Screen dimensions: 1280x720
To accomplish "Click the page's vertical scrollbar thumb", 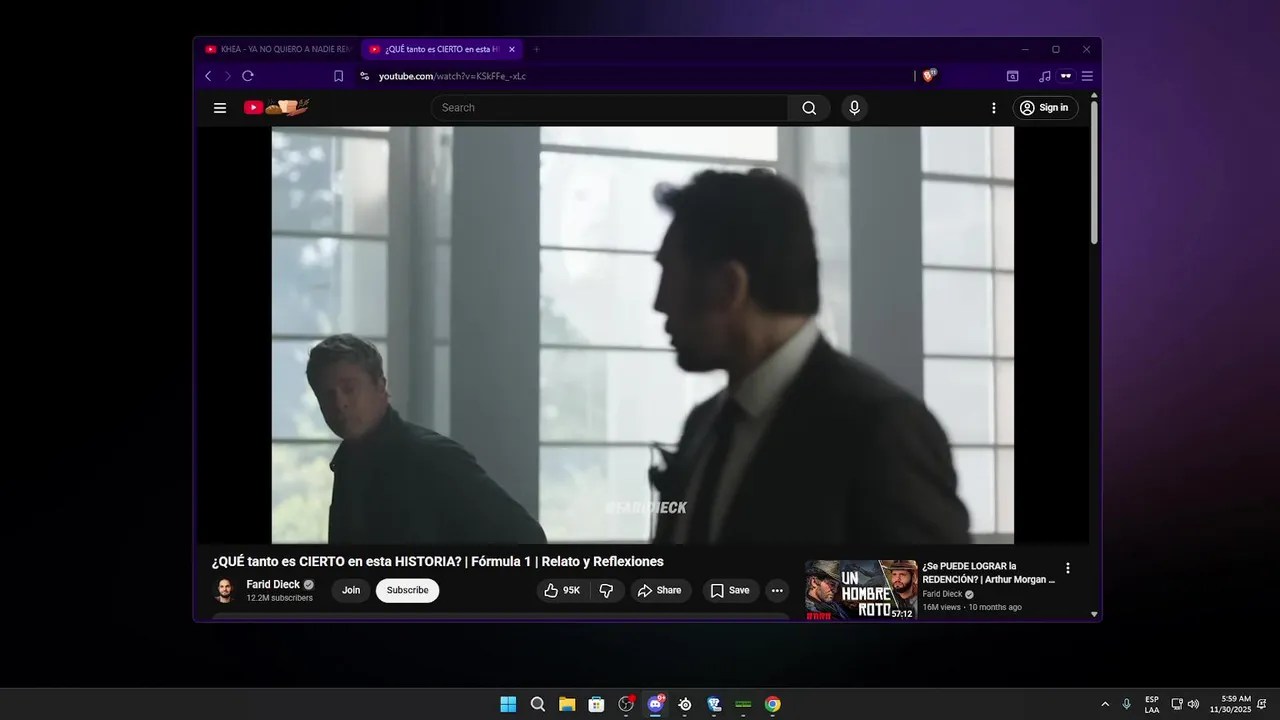I will (1094, 170).
